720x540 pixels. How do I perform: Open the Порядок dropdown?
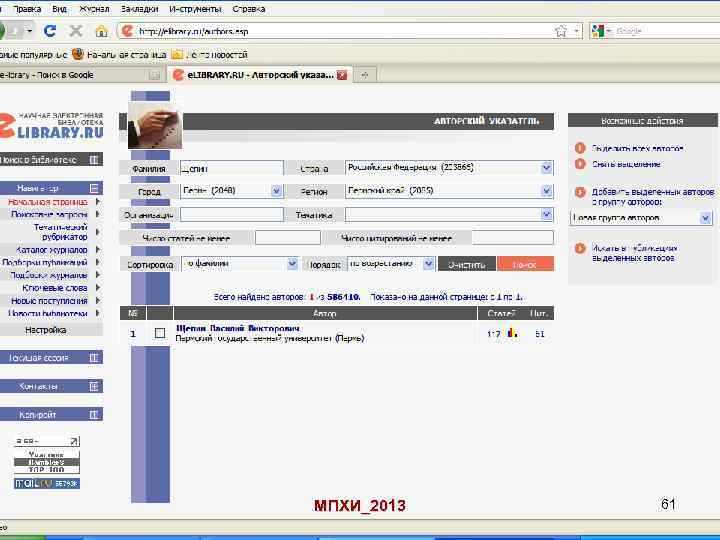tap(428, 264)
